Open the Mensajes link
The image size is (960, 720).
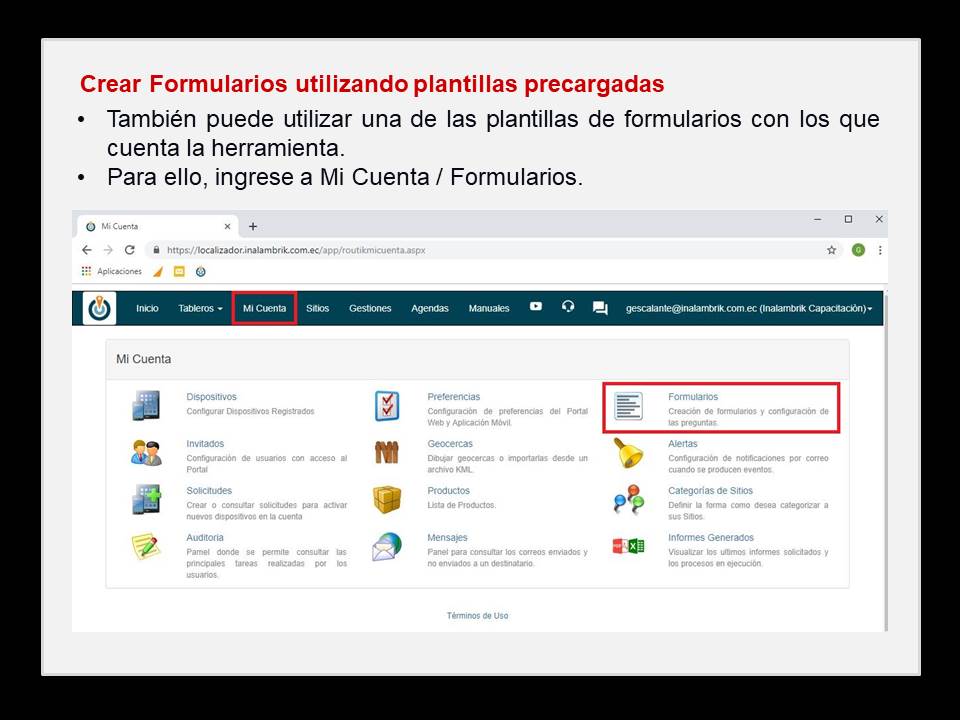click(447, 538)
